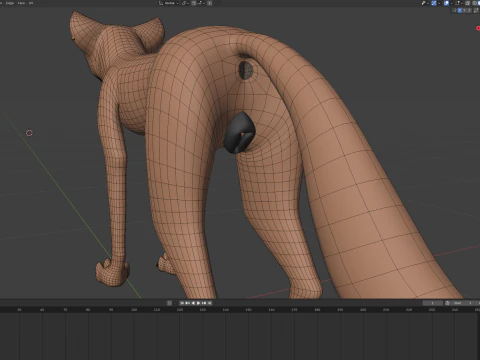Click the current frame number field
Viewport: 480px width, 360px height.
pyautogui.click(x=433, y=303)
